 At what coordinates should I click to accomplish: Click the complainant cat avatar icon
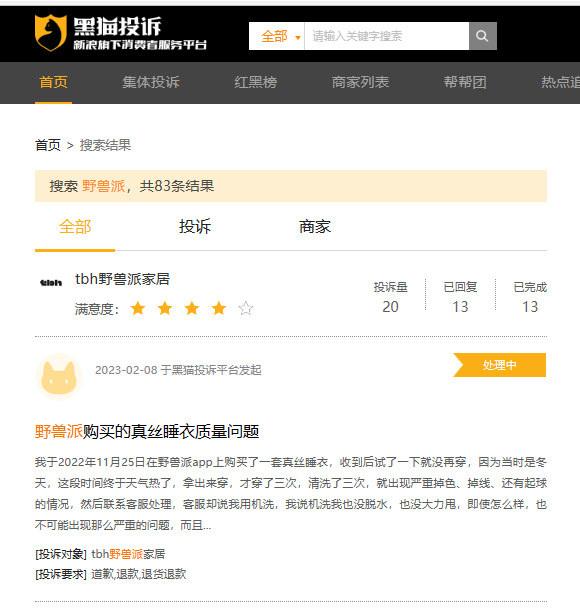point(59,377)
